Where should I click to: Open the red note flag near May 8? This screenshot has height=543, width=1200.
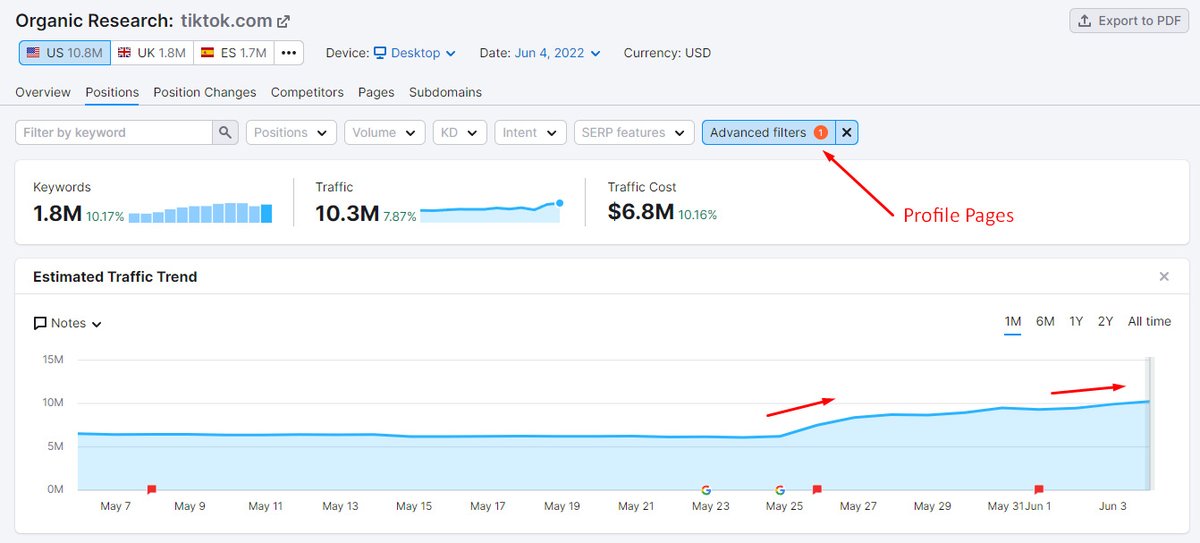point(152,490)
